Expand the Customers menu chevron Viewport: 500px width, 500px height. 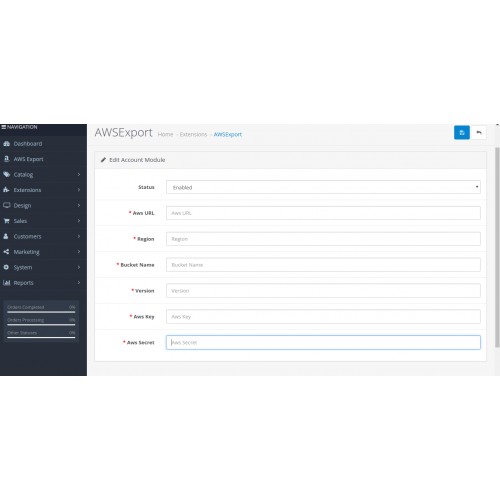coord(79,236)
